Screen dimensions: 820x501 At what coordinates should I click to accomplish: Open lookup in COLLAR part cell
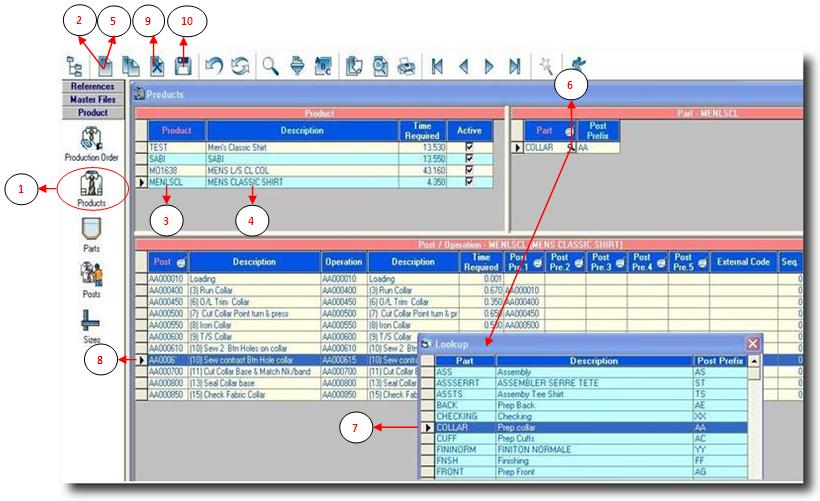tap(571, 147)
